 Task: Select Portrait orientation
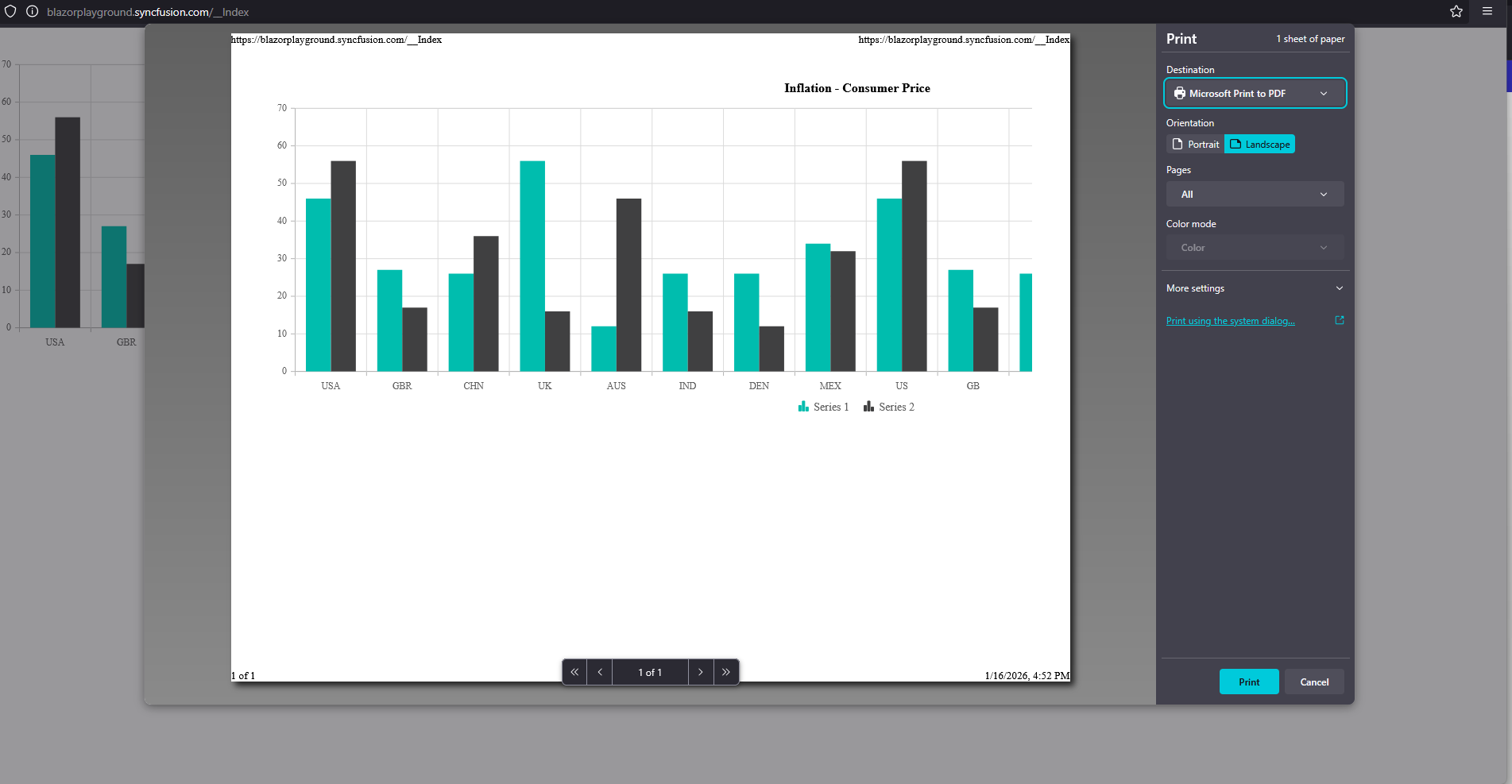pos(1196,145)
